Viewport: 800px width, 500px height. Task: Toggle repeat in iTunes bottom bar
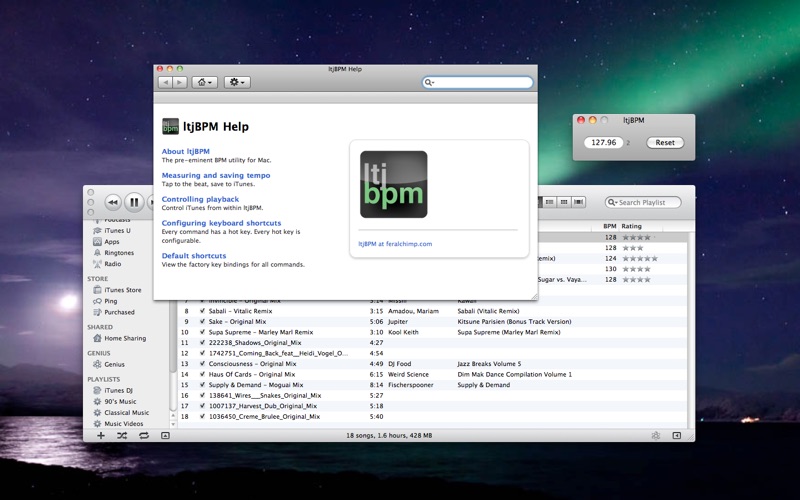point(144,436)
